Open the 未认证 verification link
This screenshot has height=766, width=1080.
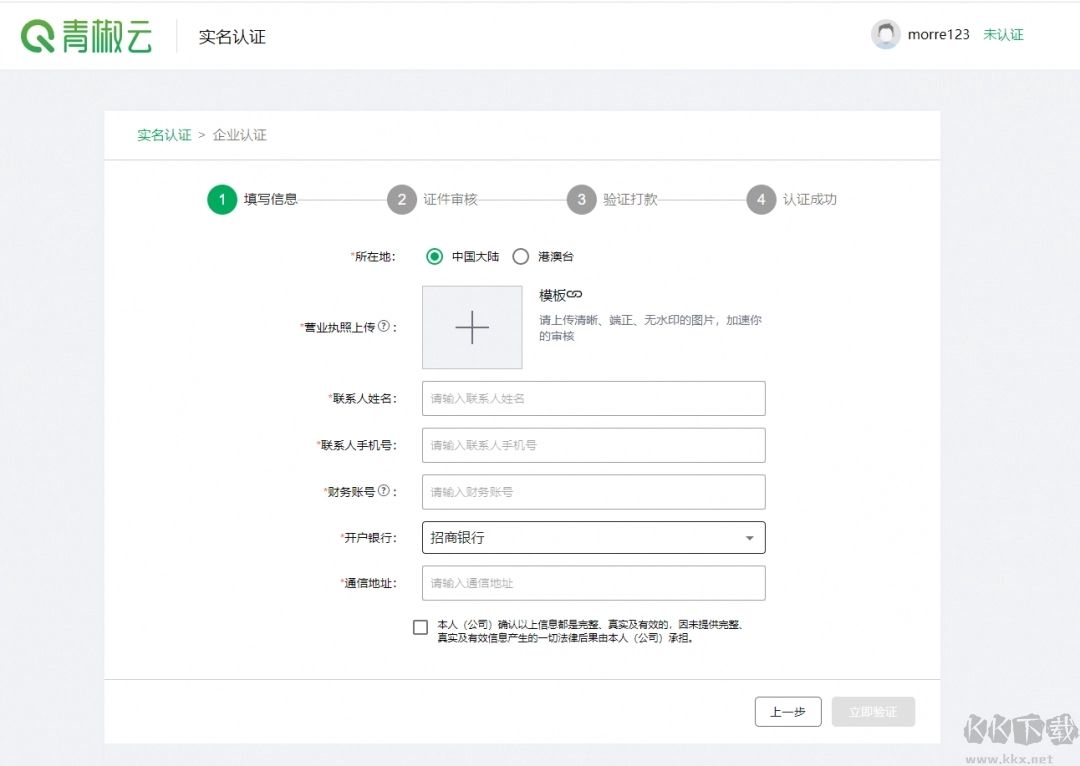[1004, 34]
